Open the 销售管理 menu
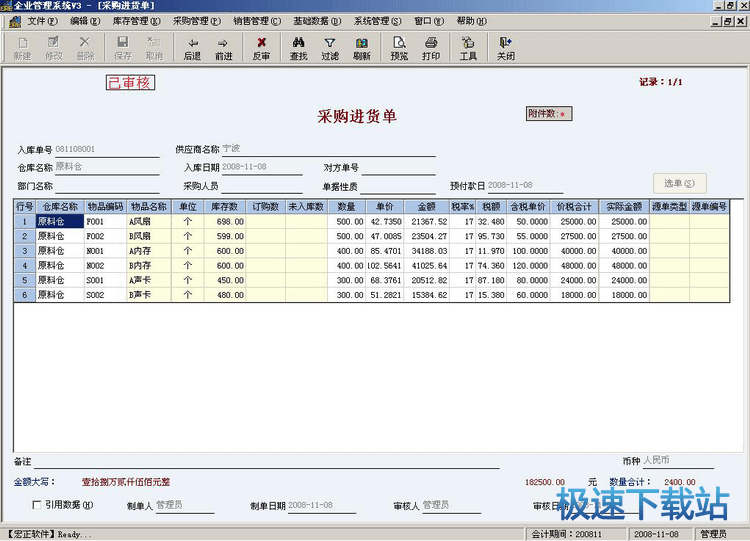750x541 pixels. coord(257,21)
